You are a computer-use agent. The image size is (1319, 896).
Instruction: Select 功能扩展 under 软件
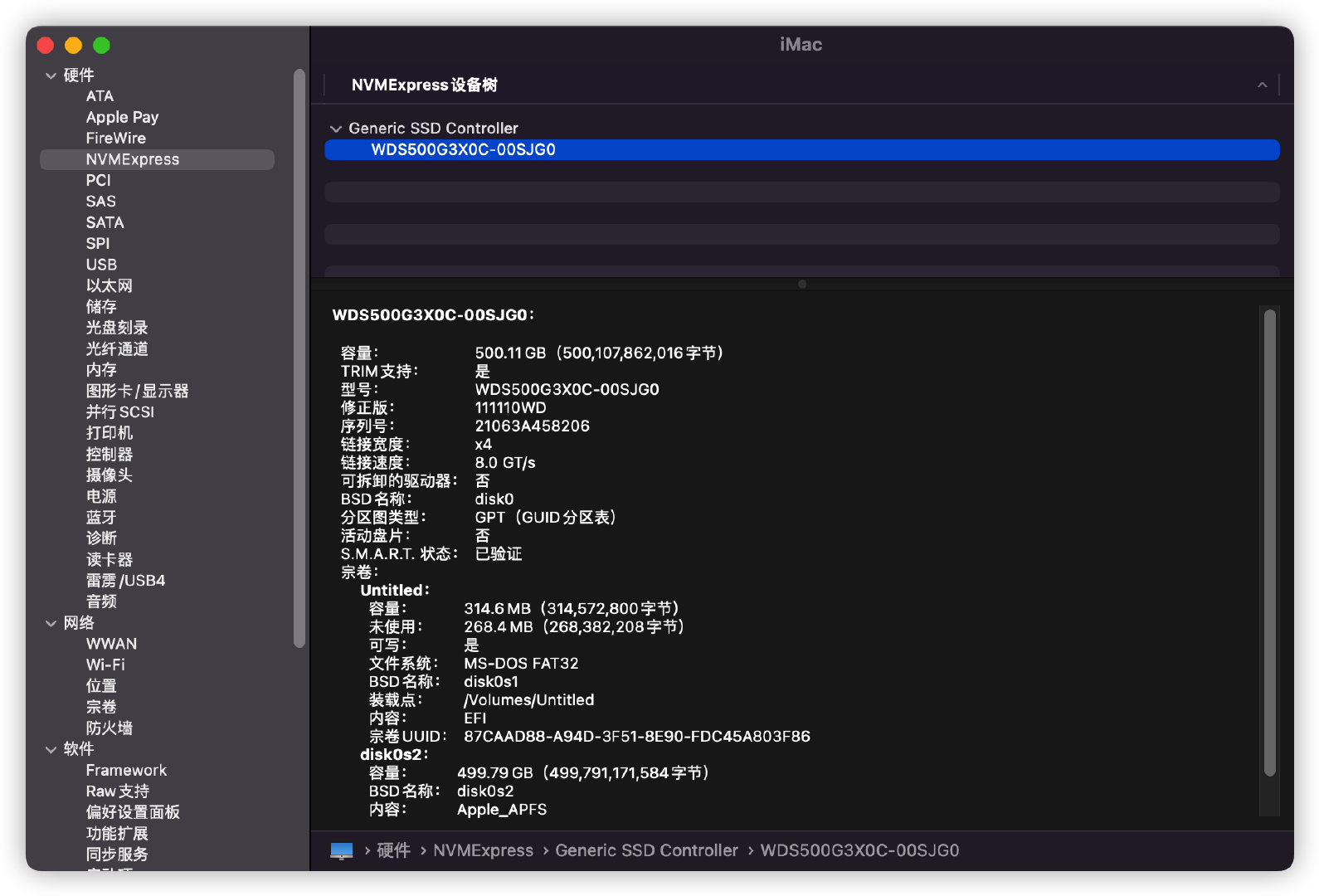(117, 834)
